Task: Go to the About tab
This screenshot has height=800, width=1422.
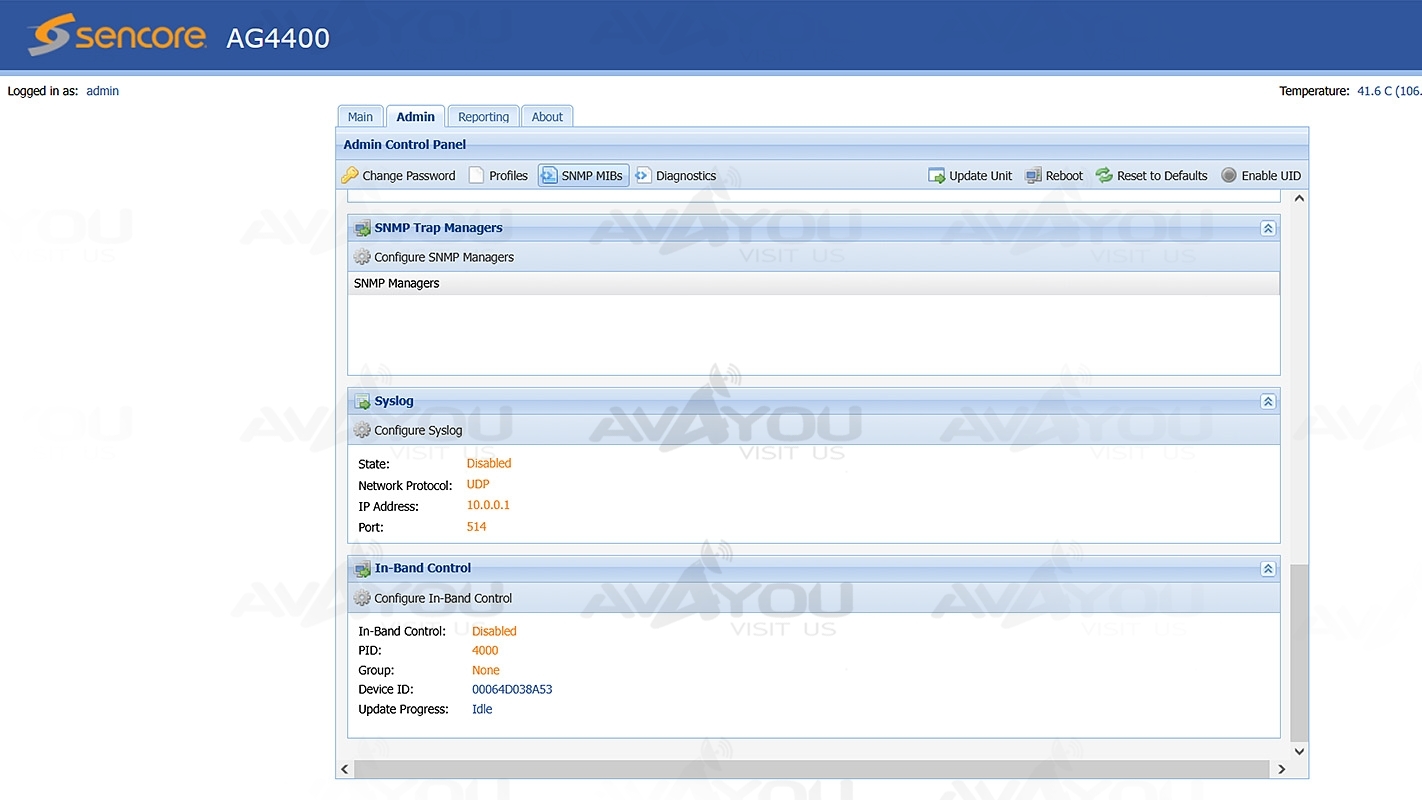Action: [x=547, y=117]
